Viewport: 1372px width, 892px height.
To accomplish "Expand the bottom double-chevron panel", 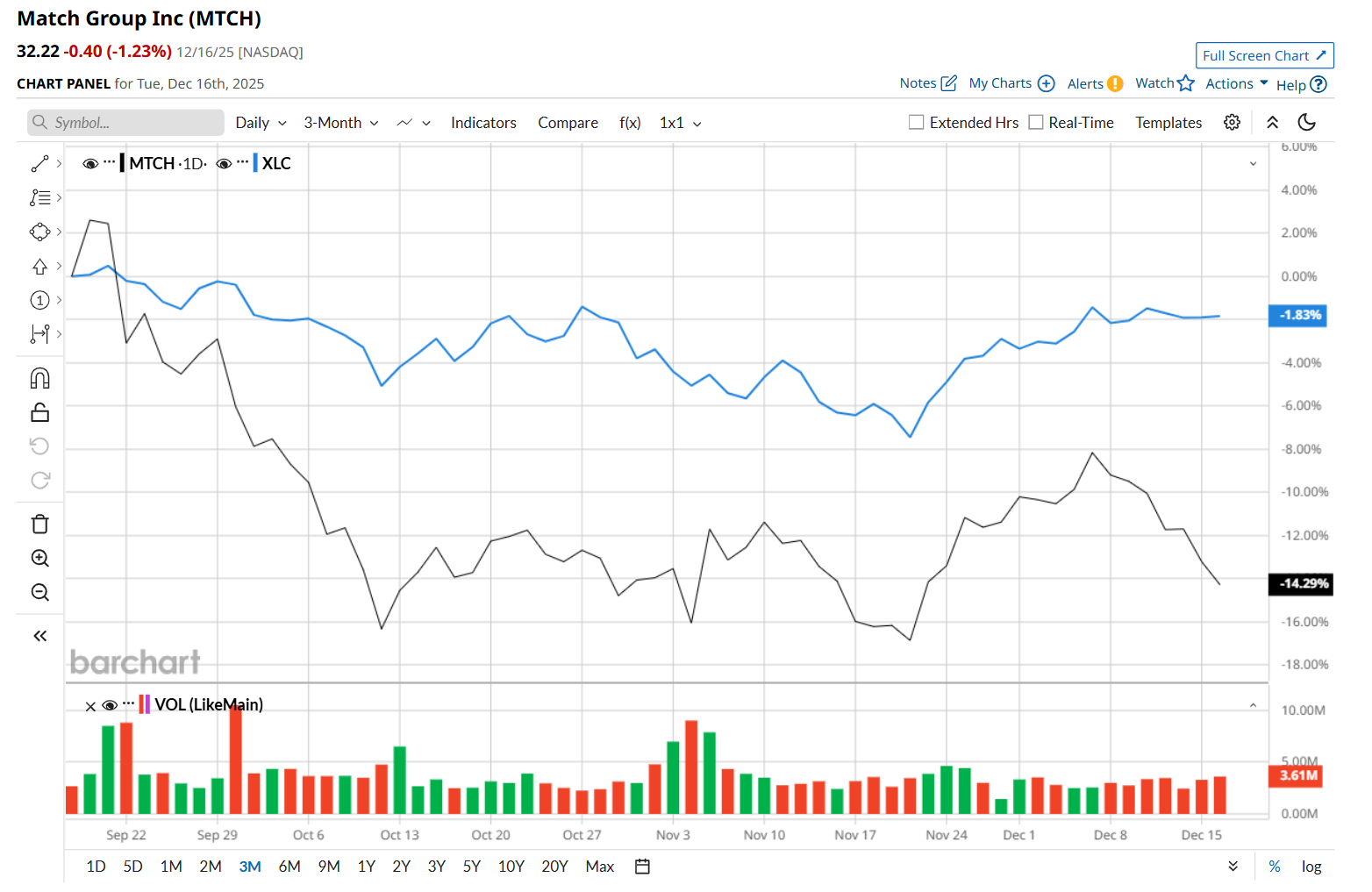I will pos(1233,867).
